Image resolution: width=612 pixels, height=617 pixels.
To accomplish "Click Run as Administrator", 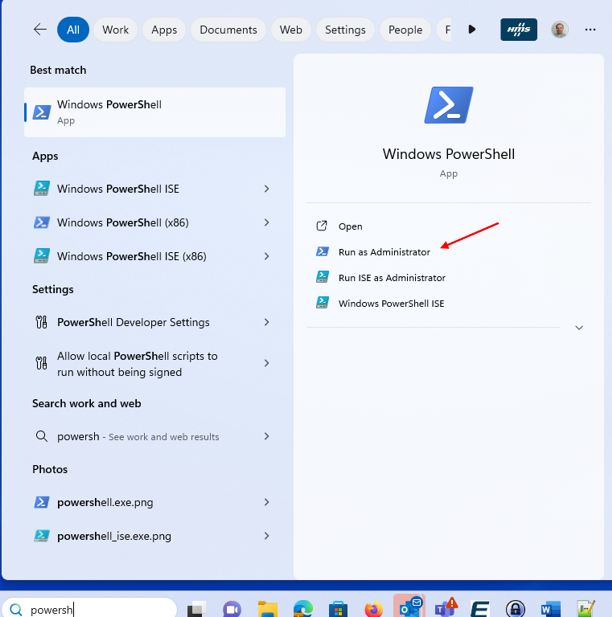I will pos(384,252).
